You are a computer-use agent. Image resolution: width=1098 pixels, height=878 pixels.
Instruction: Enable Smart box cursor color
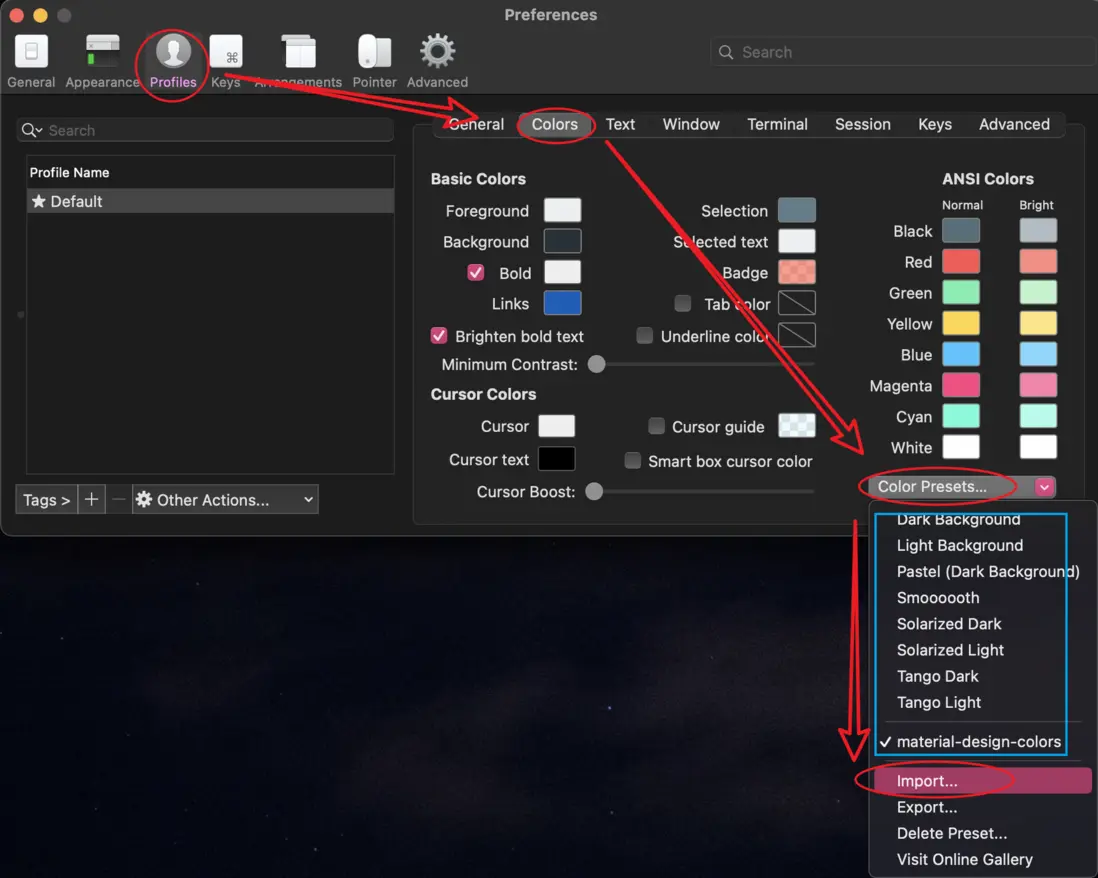pos(632,460)
